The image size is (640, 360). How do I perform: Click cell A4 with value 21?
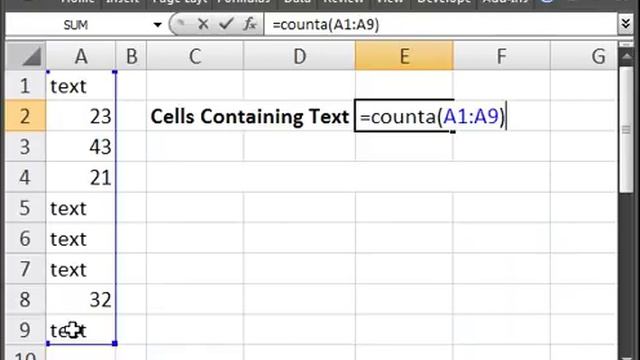pos(81,177)
